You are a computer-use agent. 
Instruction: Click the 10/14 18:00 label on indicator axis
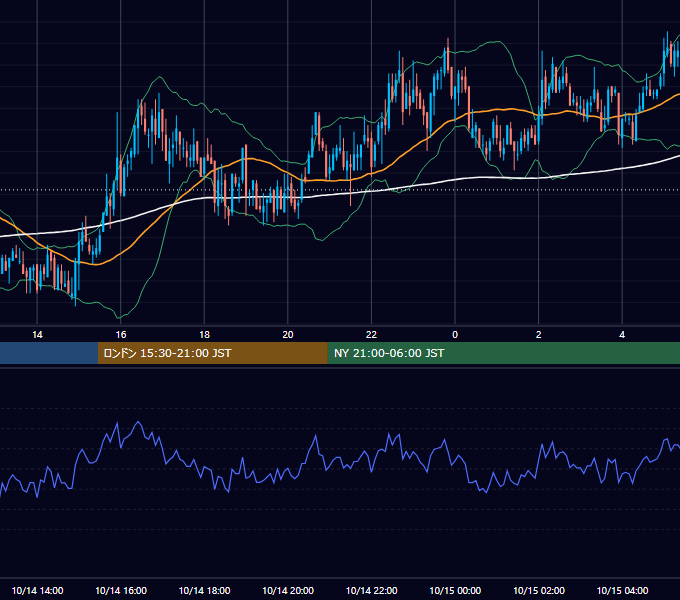pyautogui.click(x=204, y=590)
